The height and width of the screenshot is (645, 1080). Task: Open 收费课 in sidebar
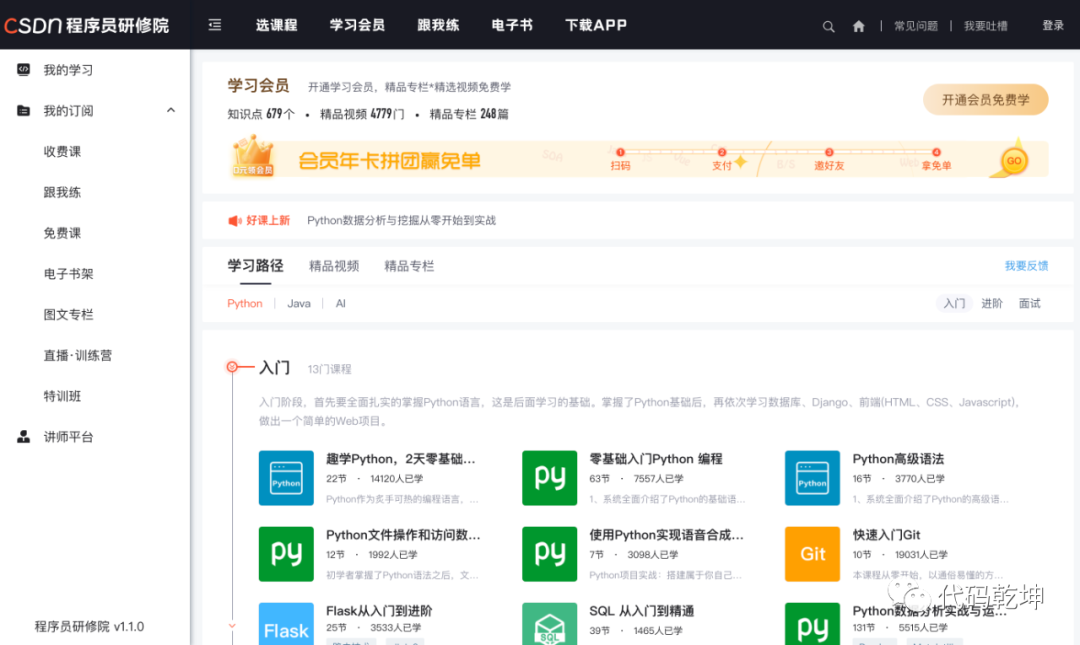tap(62, 152)
